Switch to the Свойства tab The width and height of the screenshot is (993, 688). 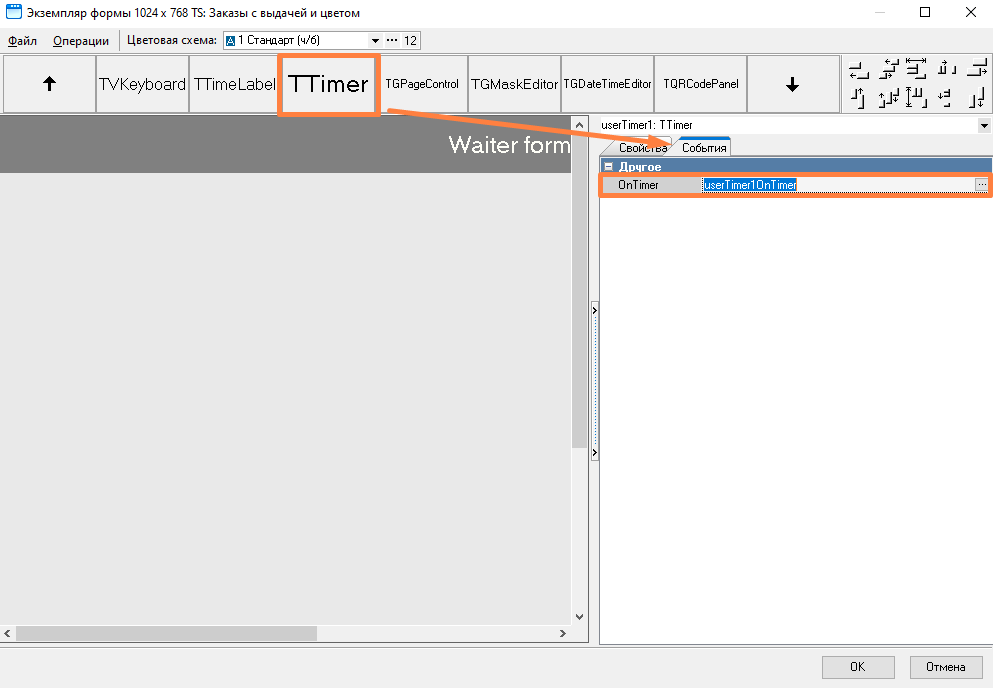(642, 148)
